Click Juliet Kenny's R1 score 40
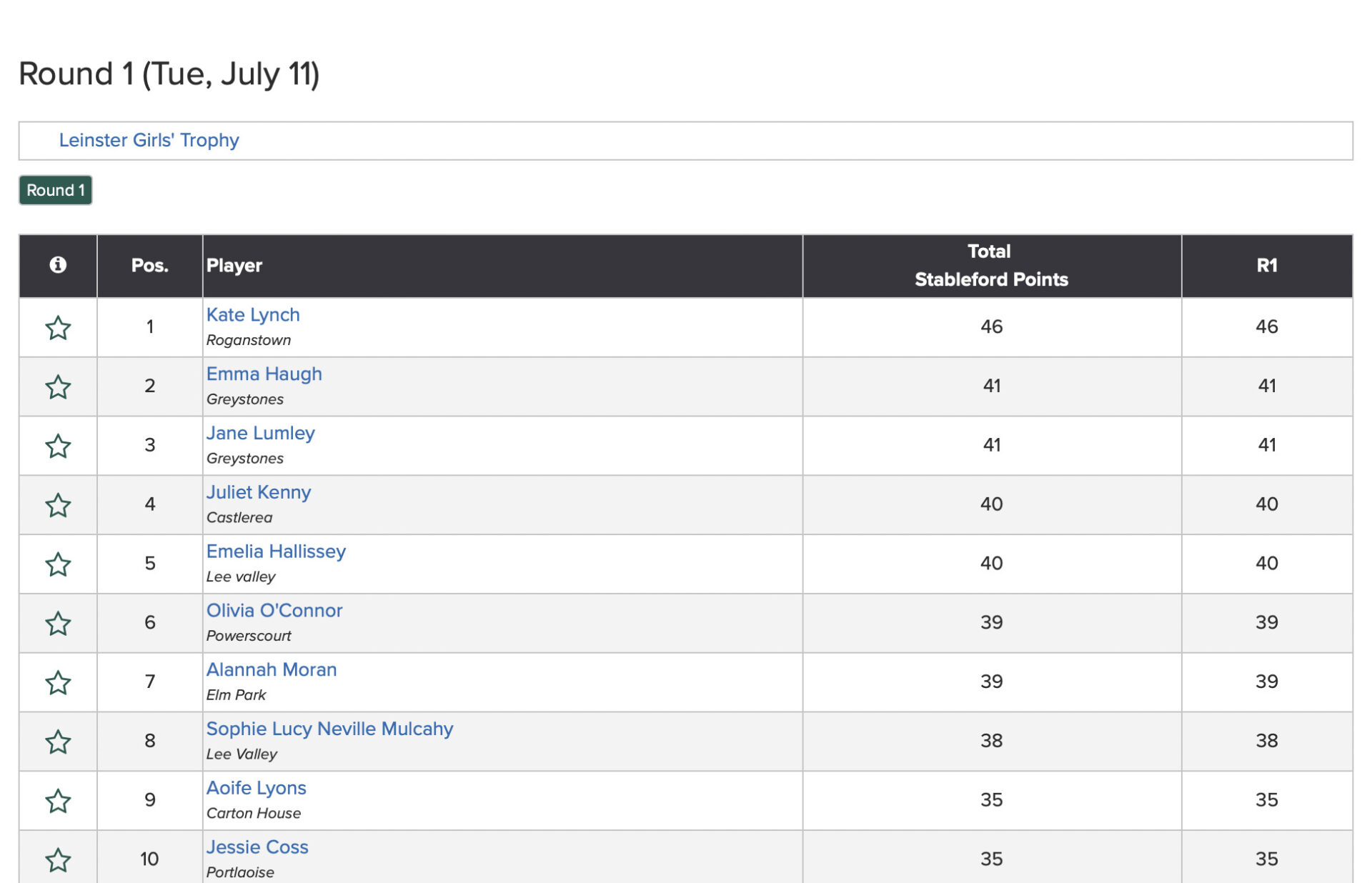The height and width of the screenshot is (883, 1372). click(x=1267, y=504)
